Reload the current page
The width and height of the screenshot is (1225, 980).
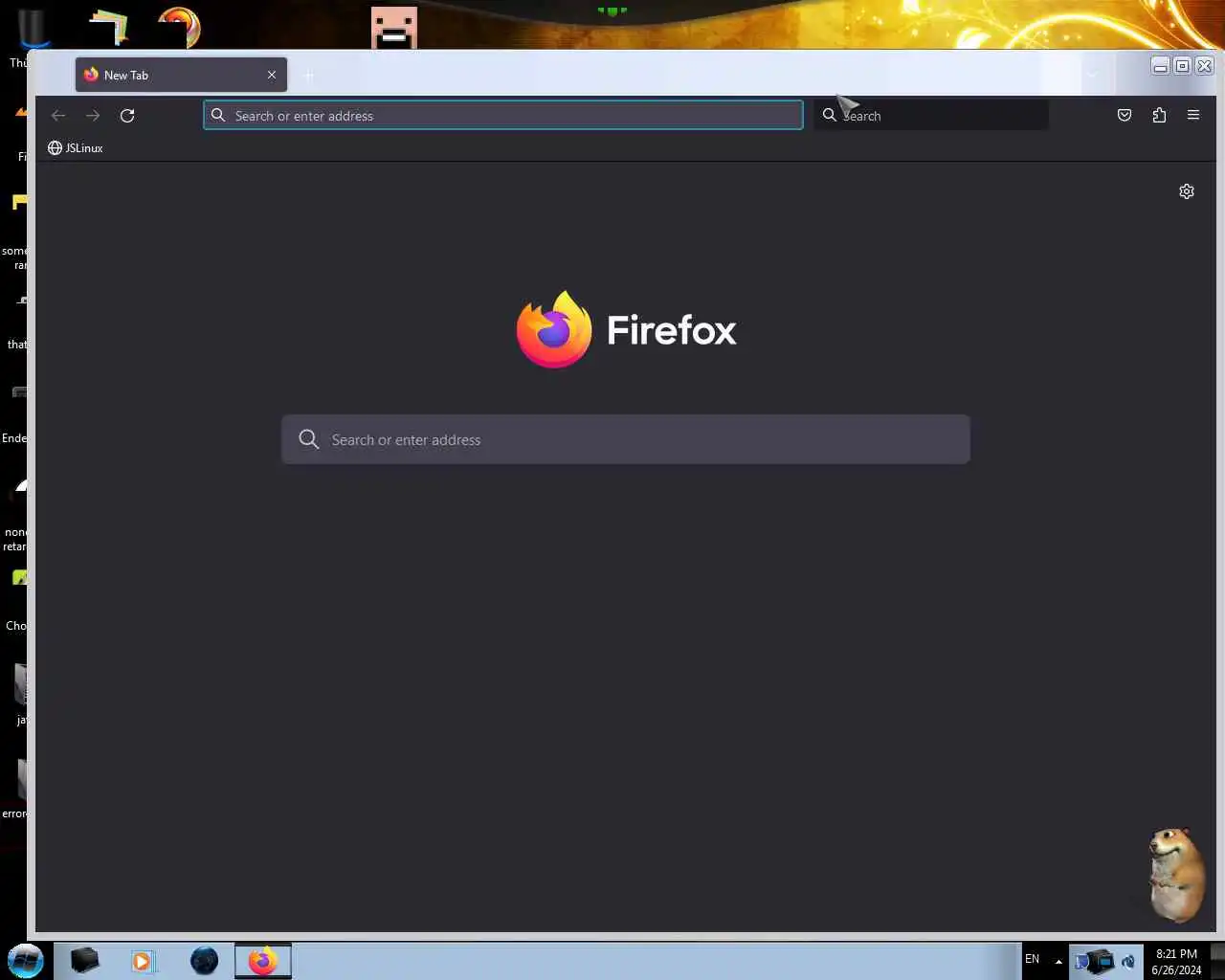pyautogui.click(x=127, y=116)
